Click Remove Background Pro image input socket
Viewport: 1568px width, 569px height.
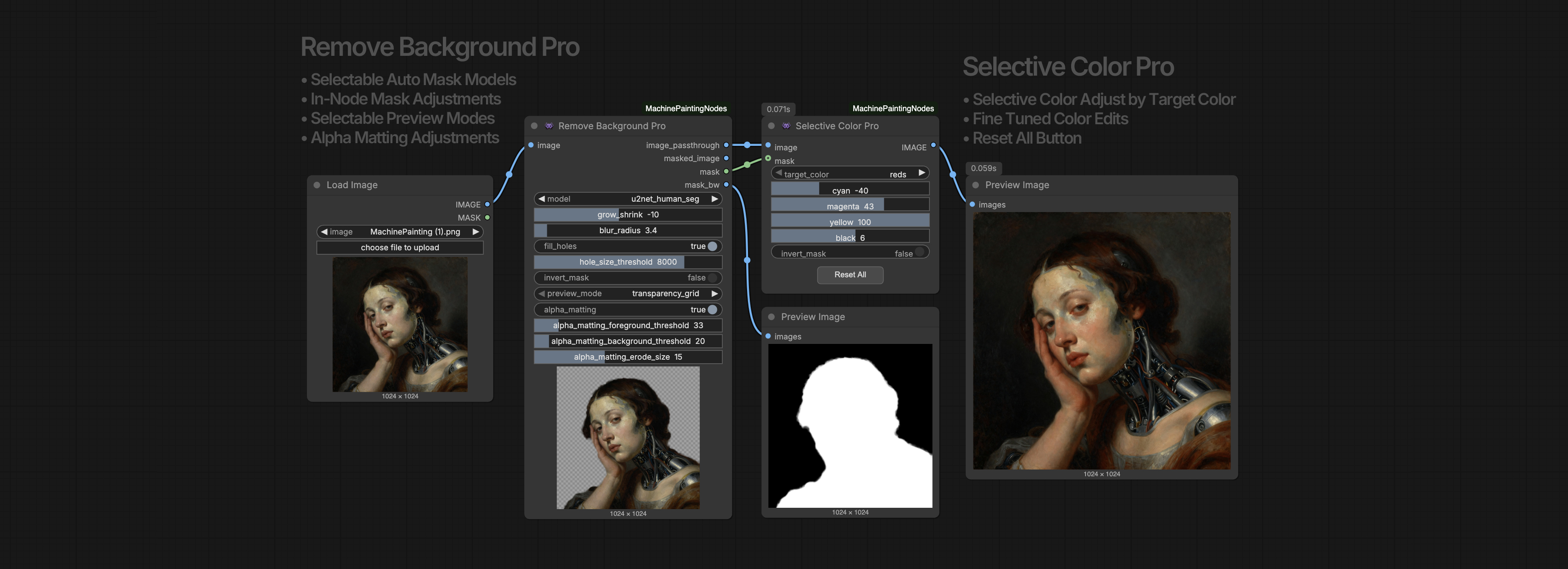(531, 145)
